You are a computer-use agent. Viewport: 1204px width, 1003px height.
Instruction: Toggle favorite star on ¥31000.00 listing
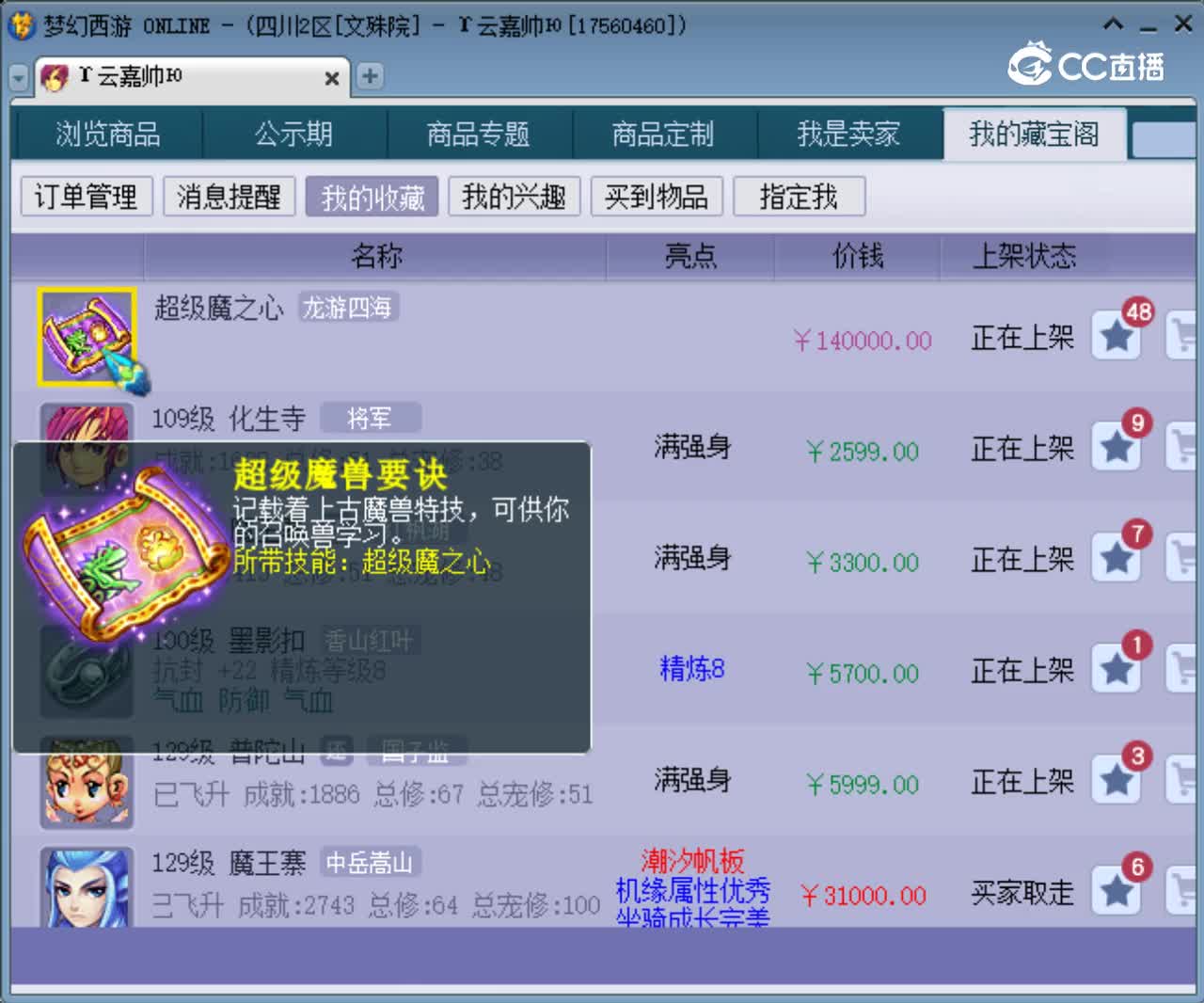pos(1117,891)
